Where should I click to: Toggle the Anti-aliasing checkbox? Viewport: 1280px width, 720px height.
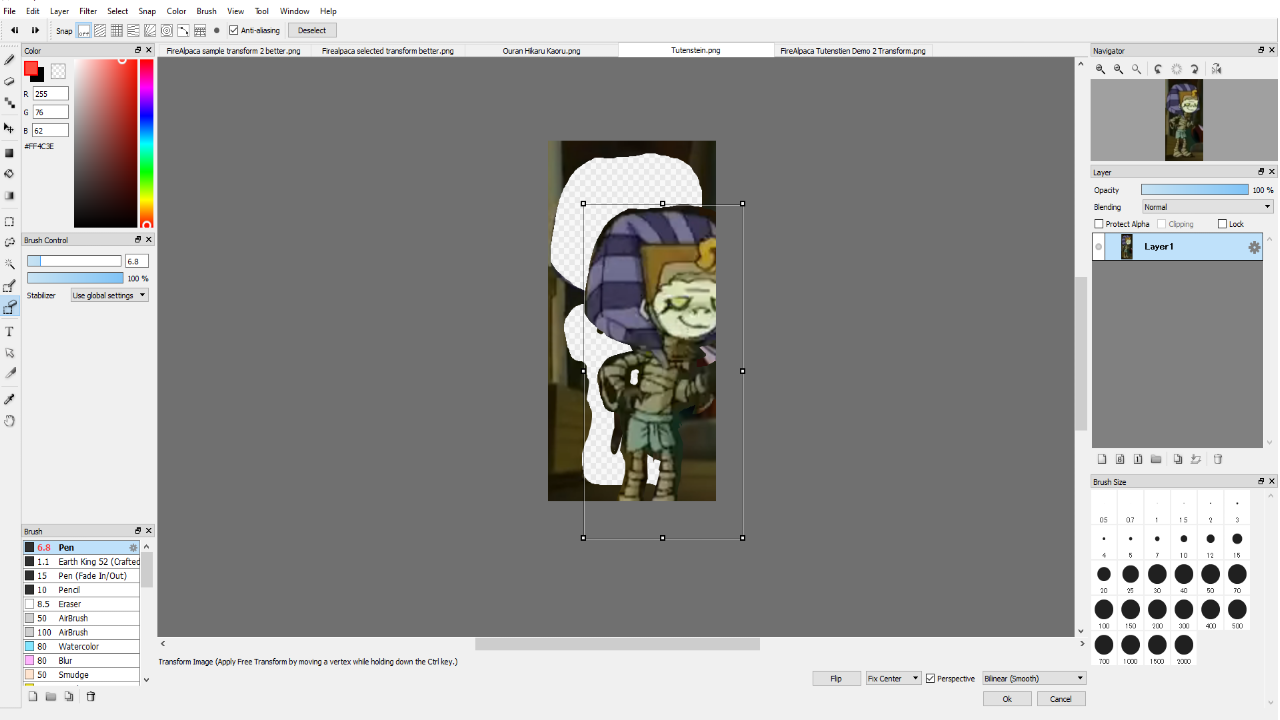[x=234, y=30]
